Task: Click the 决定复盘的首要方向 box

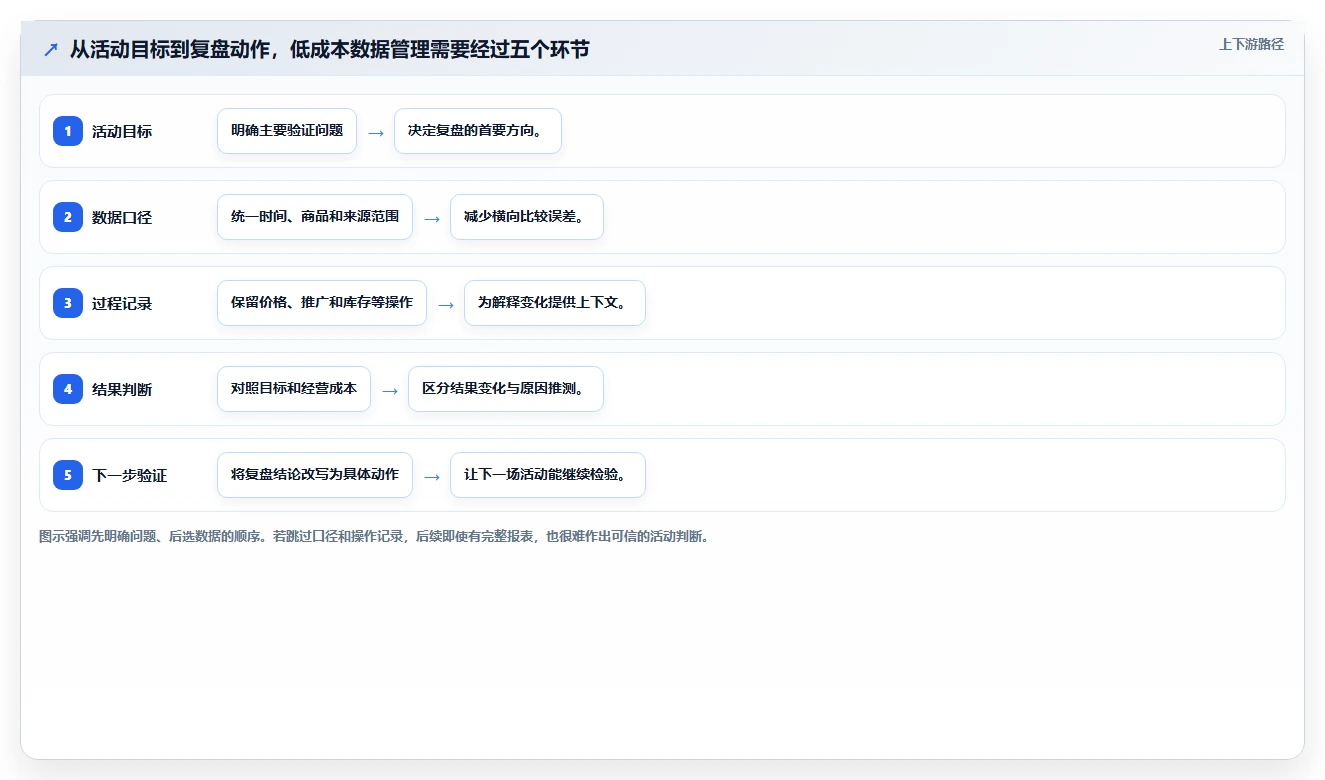Action: (478, 131)
